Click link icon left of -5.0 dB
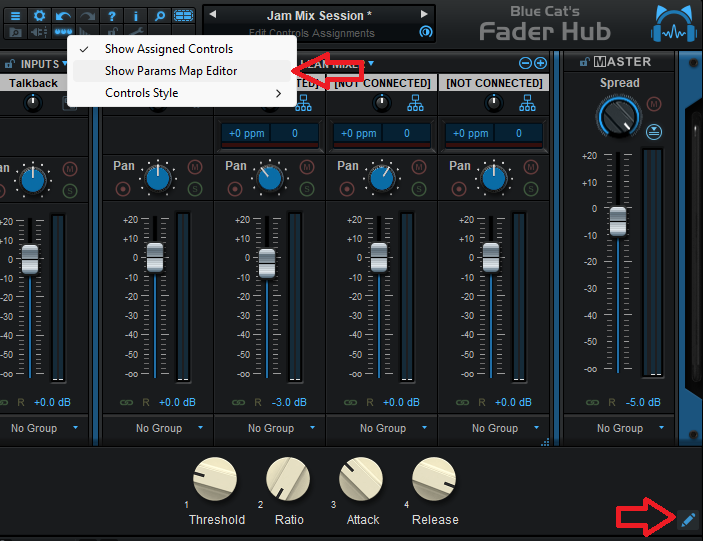 pos(592,403)
